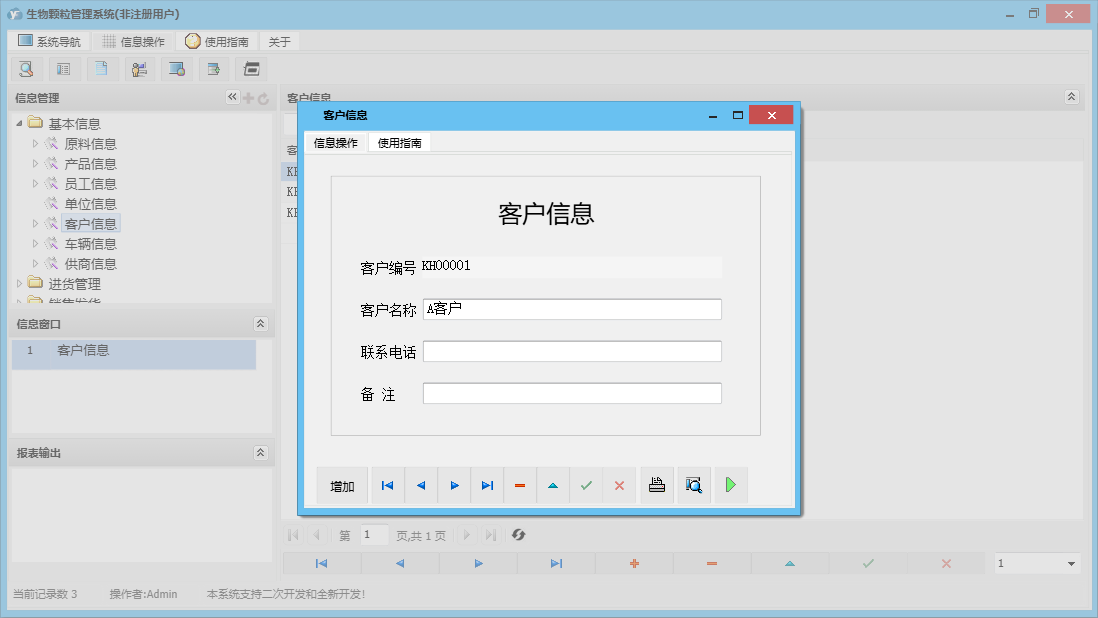Select the search/browse icon on the main toolbar

point(26,69)
